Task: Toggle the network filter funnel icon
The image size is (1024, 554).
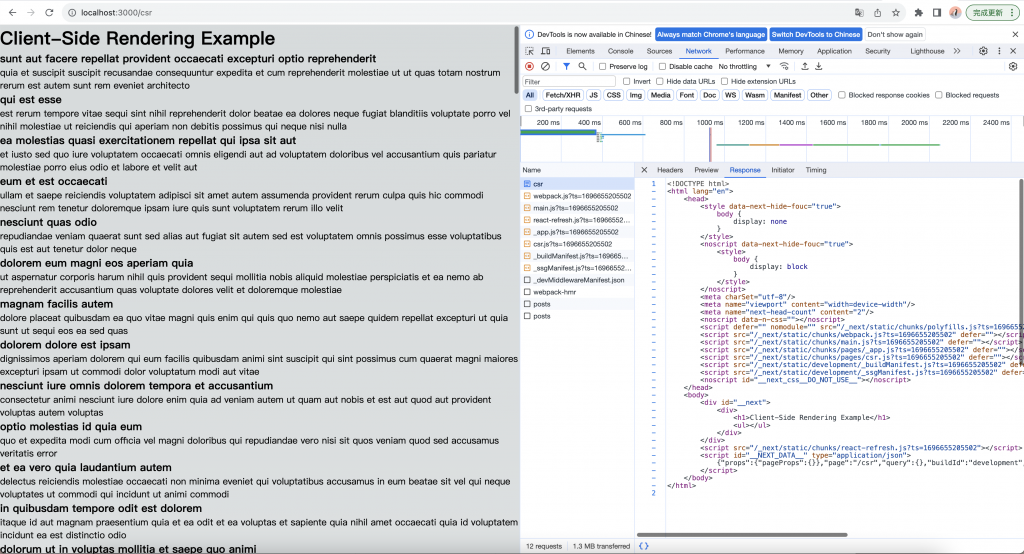Action: pyautogui.click(x=566, y=66)
